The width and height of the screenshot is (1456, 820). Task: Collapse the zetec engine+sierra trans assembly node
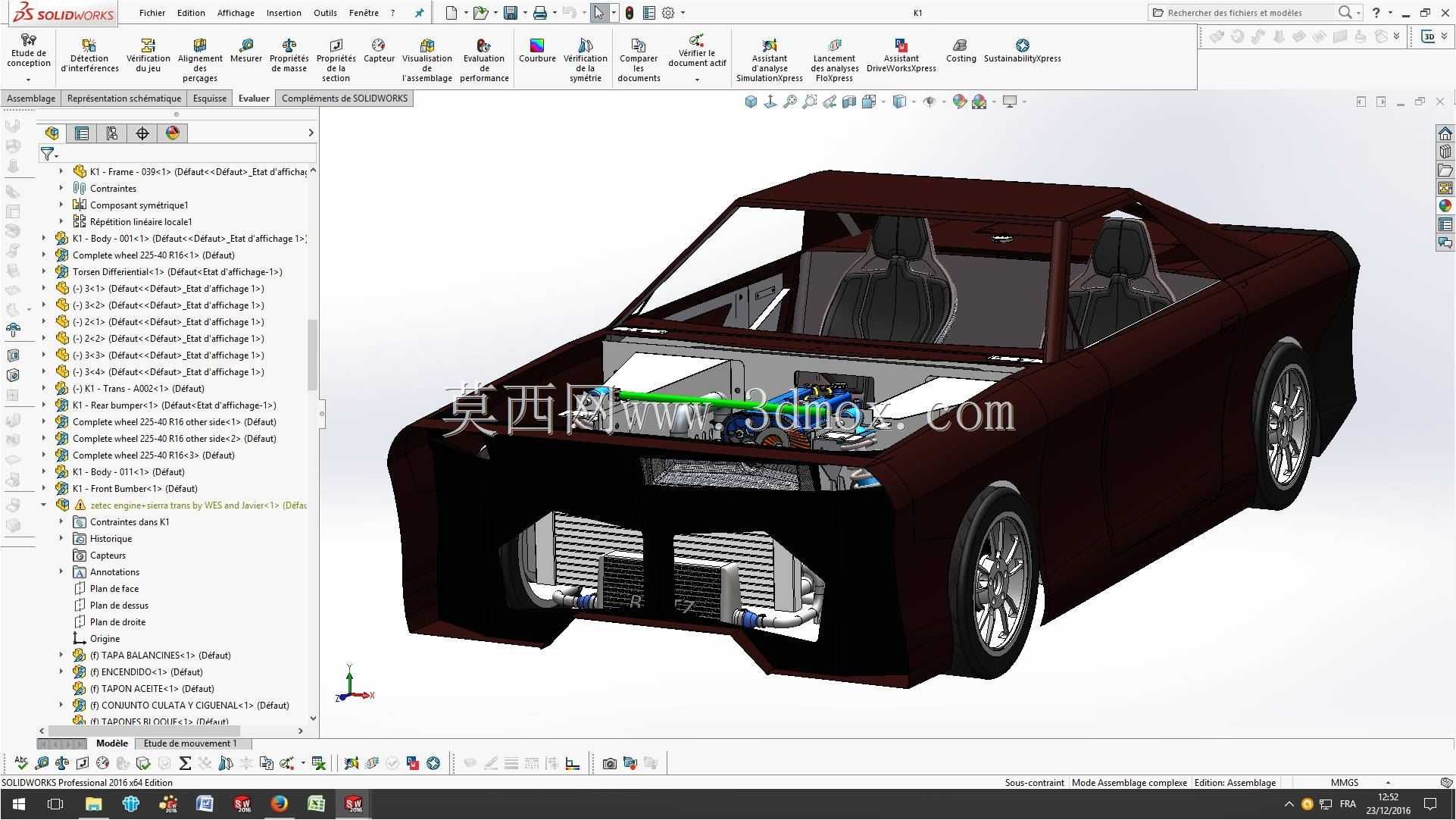(x=44, y=505)
